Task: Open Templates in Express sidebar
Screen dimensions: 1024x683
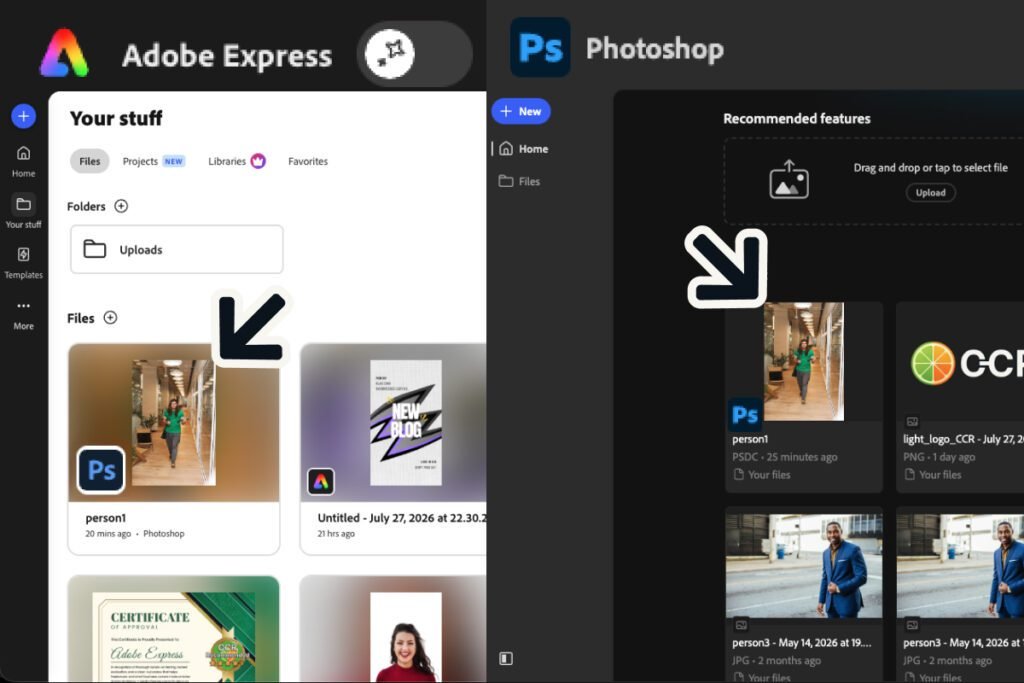Action: pyautogui.click(x=24, y=263)
